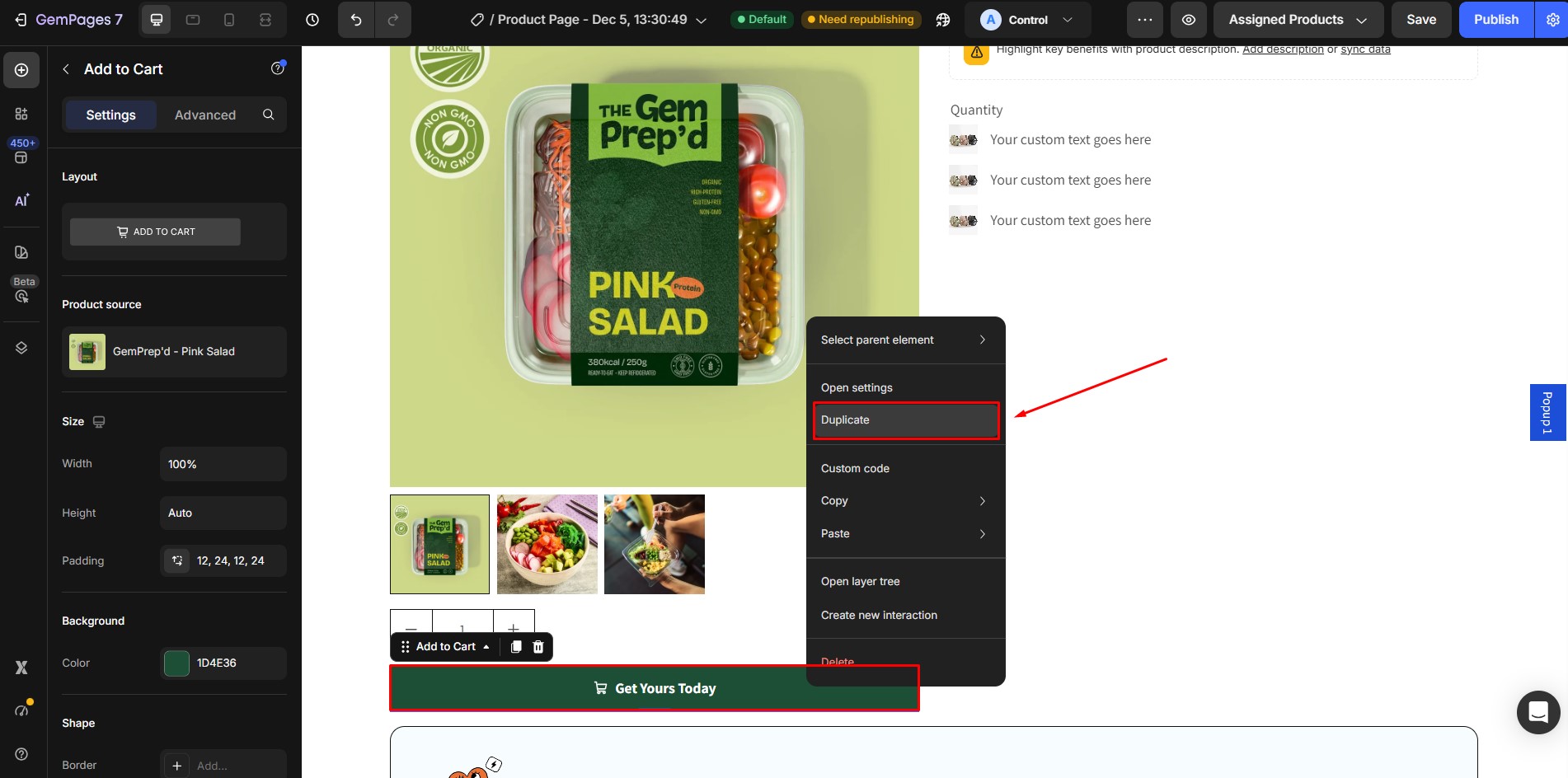Open the language globe icon
Viewport: 1568px width, 778px height.
coord(943,20)
